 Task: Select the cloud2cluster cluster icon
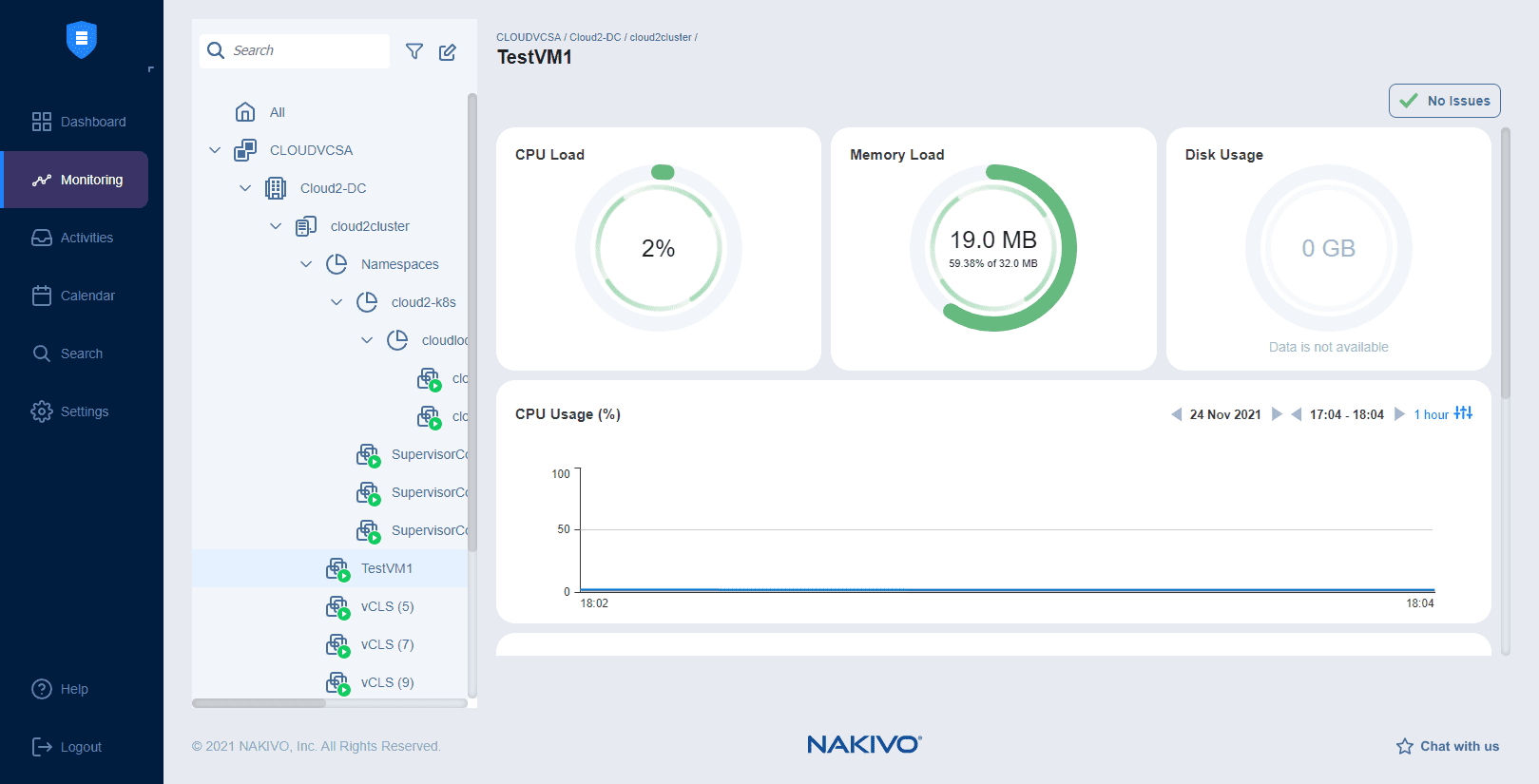pos(306,226)
